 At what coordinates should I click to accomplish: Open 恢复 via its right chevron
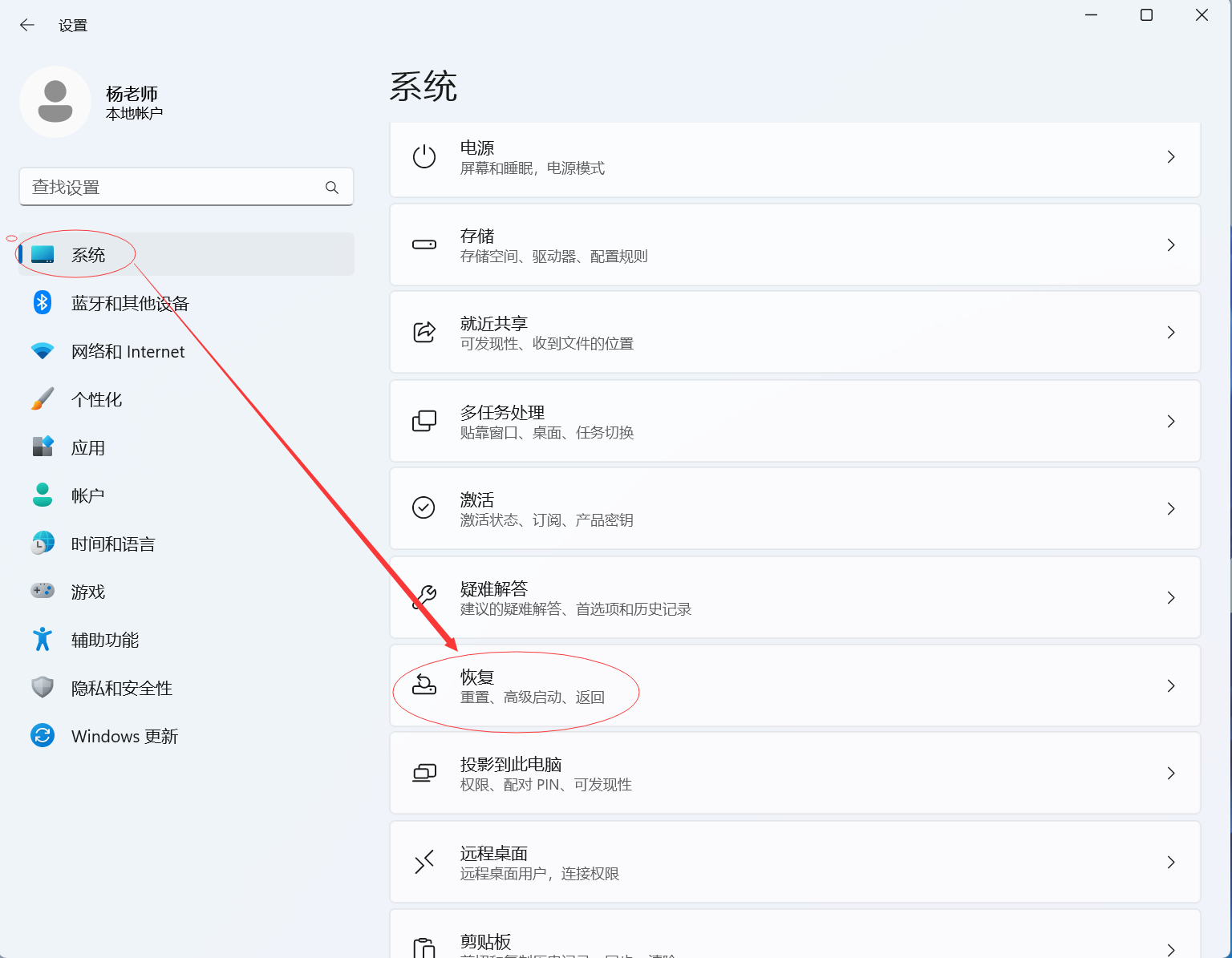[1171, 685]
